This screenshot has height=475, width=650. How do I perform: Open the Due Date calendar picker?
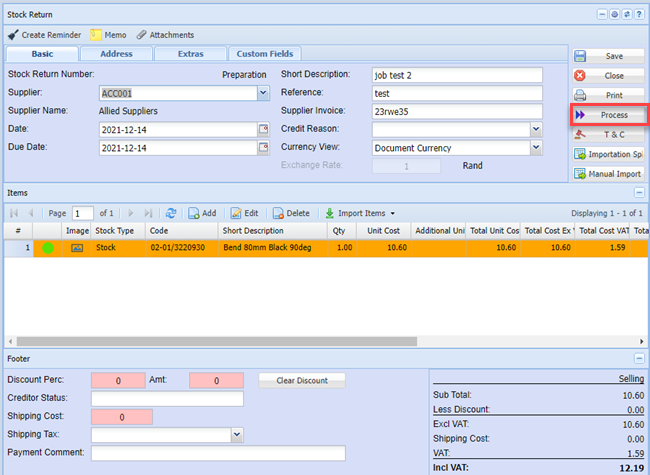[264, 148]
